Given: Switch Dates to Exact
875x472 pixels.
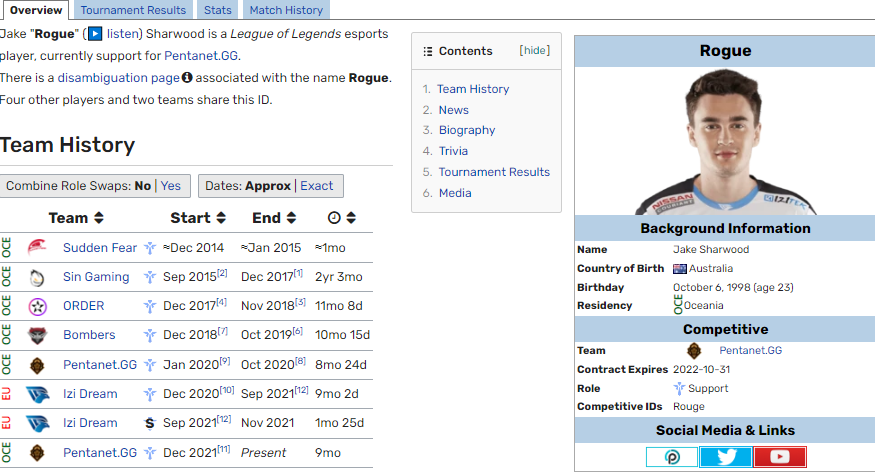Looking at the screenshot, I should click(316, 186).
